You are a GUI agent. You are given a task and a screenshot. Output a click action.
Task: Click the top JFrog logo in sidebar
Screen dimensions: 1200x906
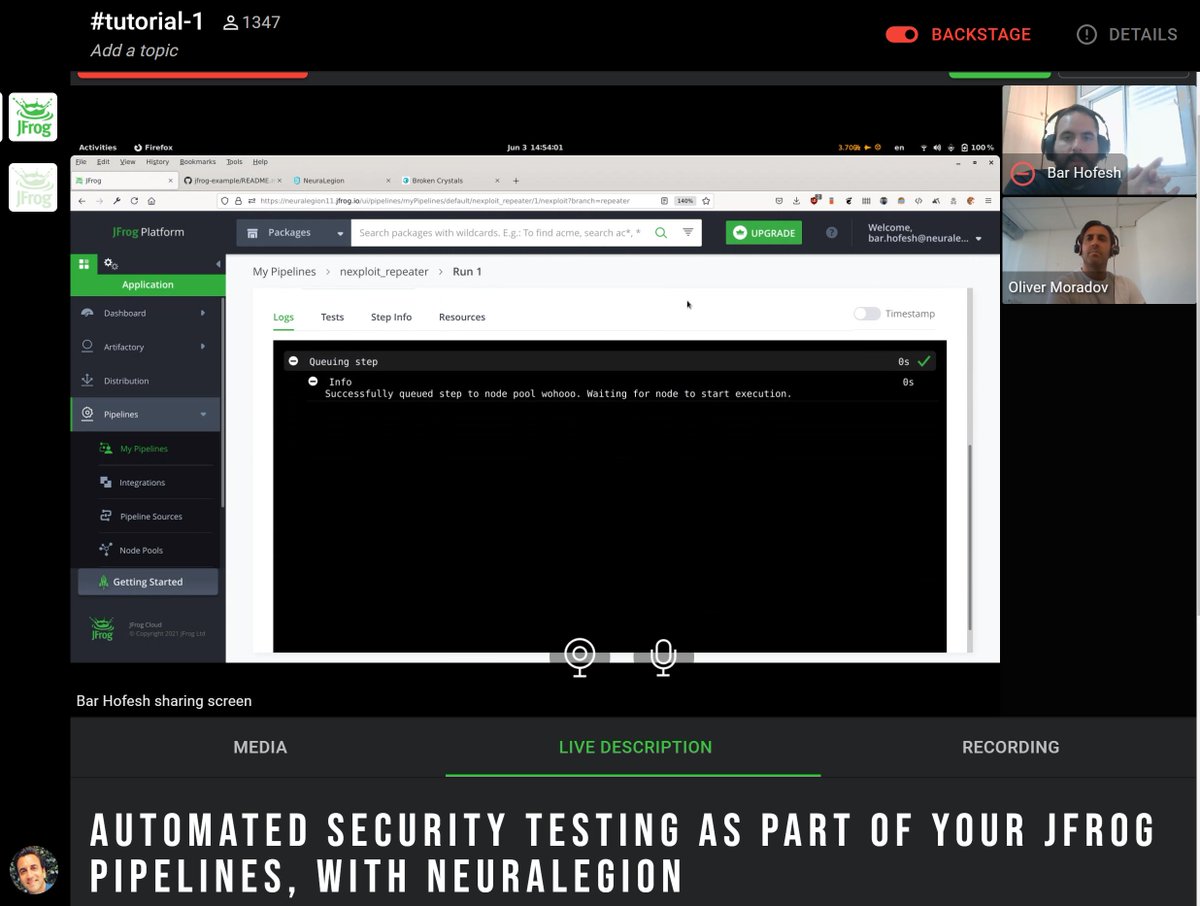pos(33,117)
